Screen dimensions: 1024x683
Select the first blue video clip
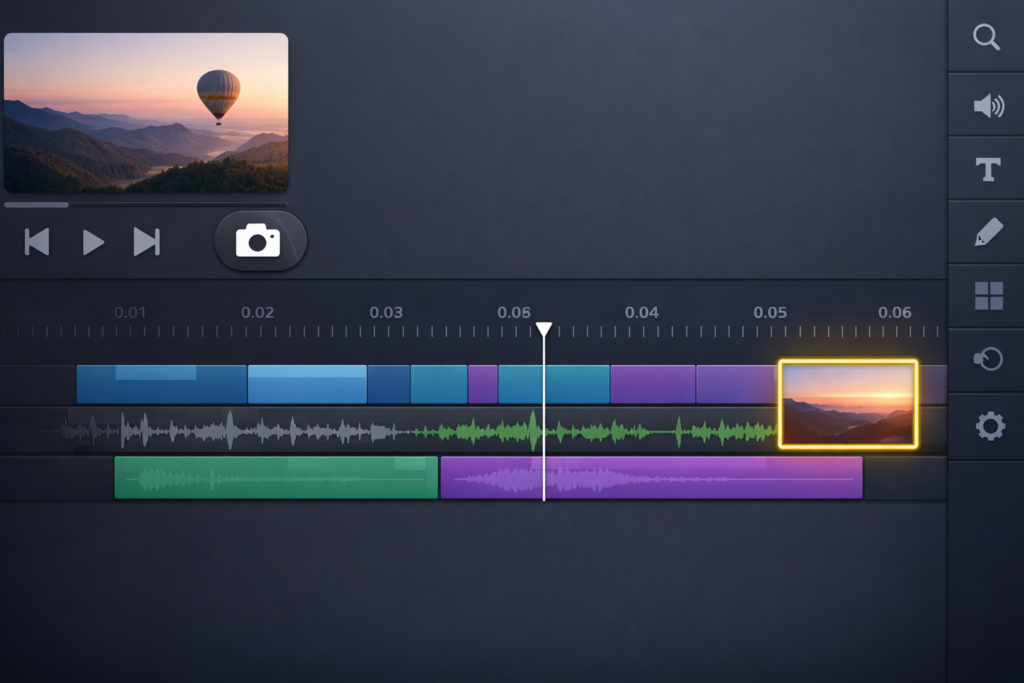(x=161, y=384)
